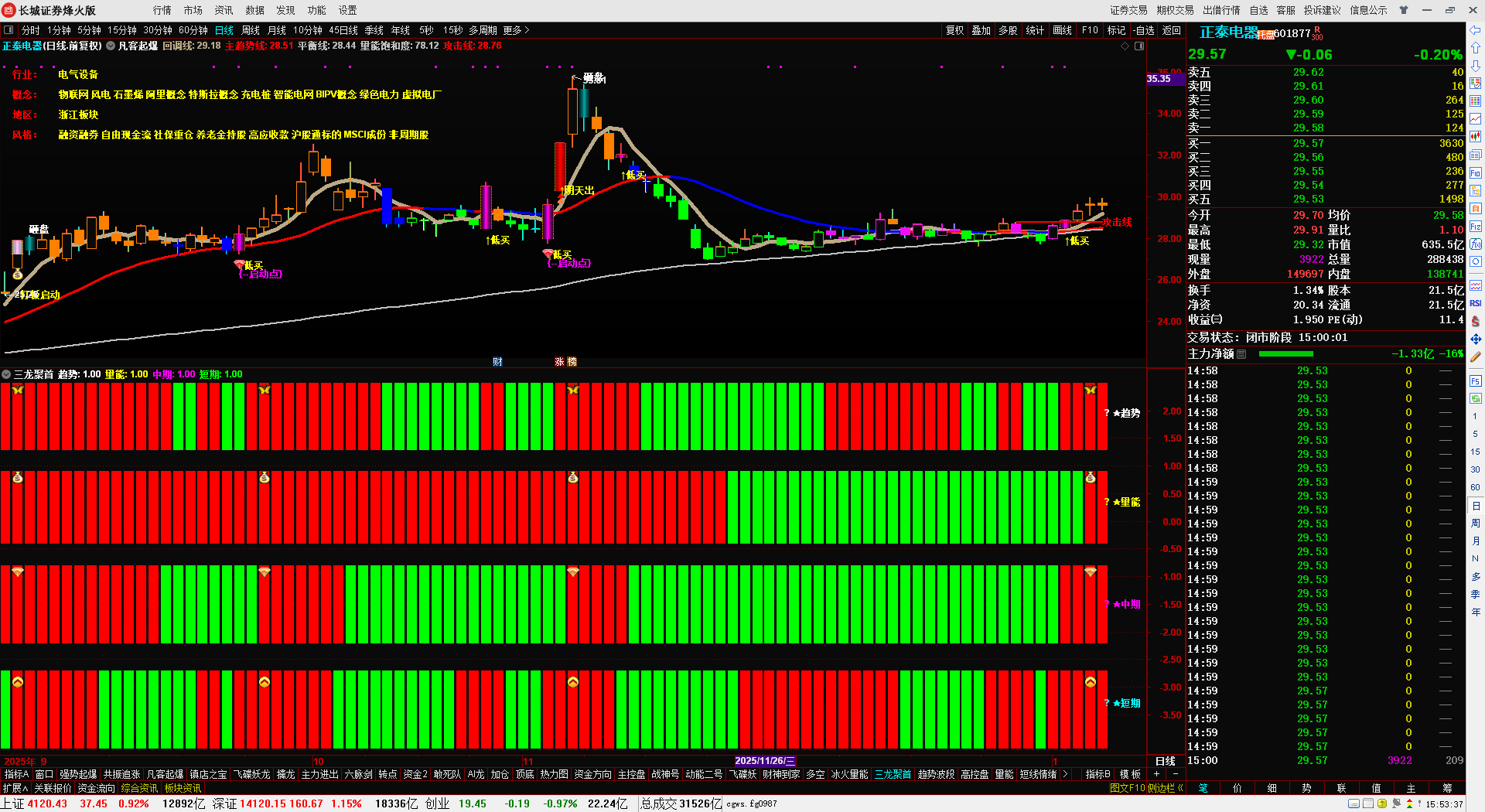This screenshot has height=812, width=1485.
Task: Click the gold coin icon in status bar
Action: click(1382, 803)
